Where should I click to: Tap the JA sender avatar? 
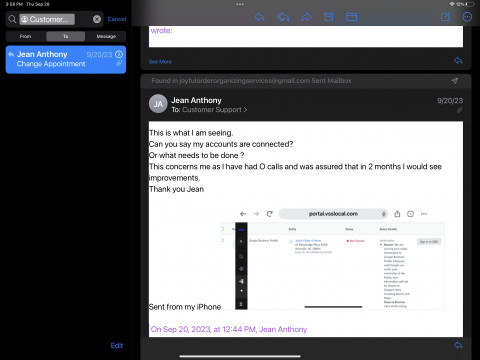click(x=158, y=104)
